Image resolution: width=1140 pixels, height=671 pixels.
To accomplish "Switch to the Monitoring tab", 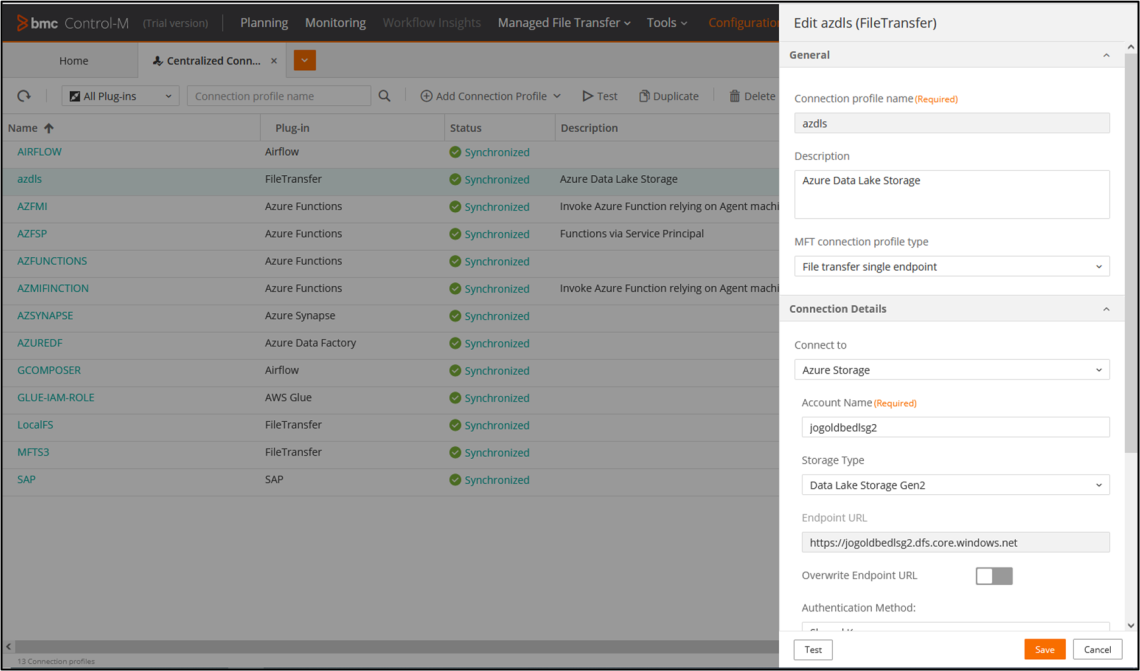I will 335,22.
